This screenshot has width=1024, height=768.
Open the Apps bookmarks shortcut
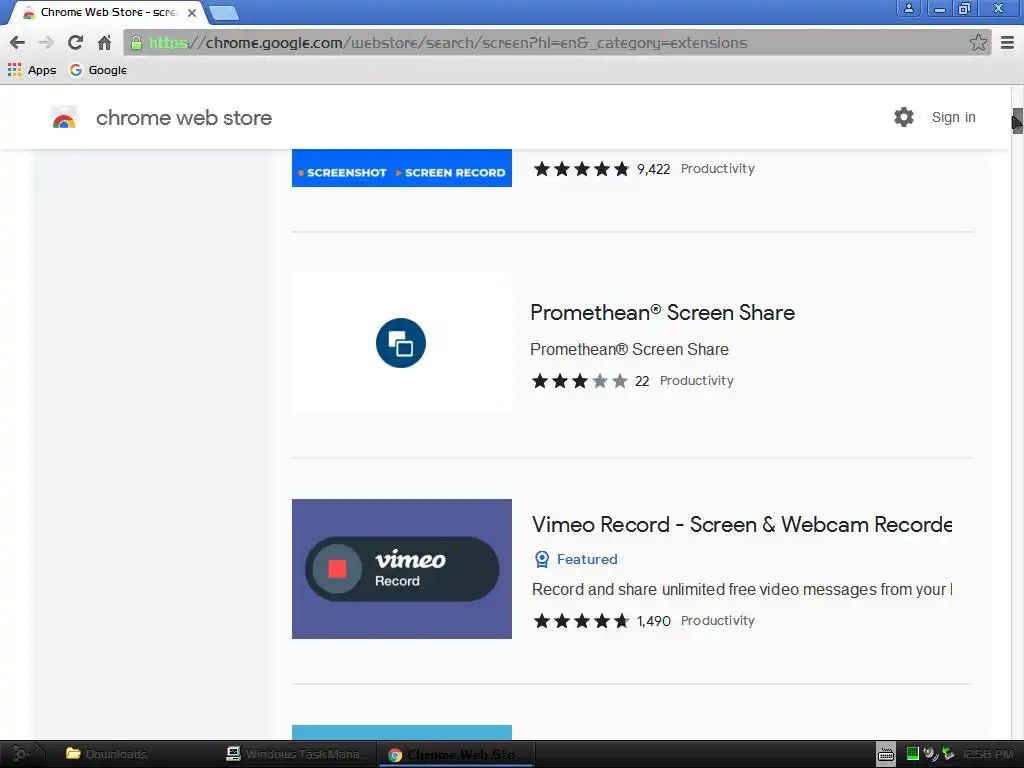click(32, 70)
